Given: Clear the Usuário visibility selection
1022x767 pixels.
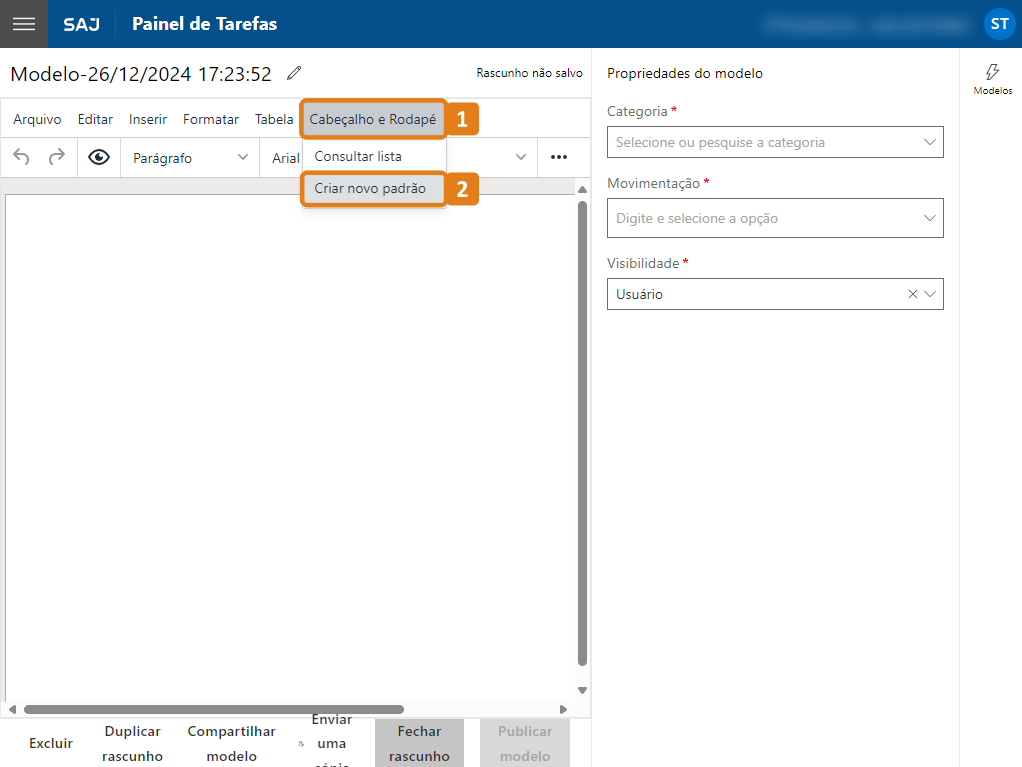Looking at the screenshot, I should (x=912, y=294).
